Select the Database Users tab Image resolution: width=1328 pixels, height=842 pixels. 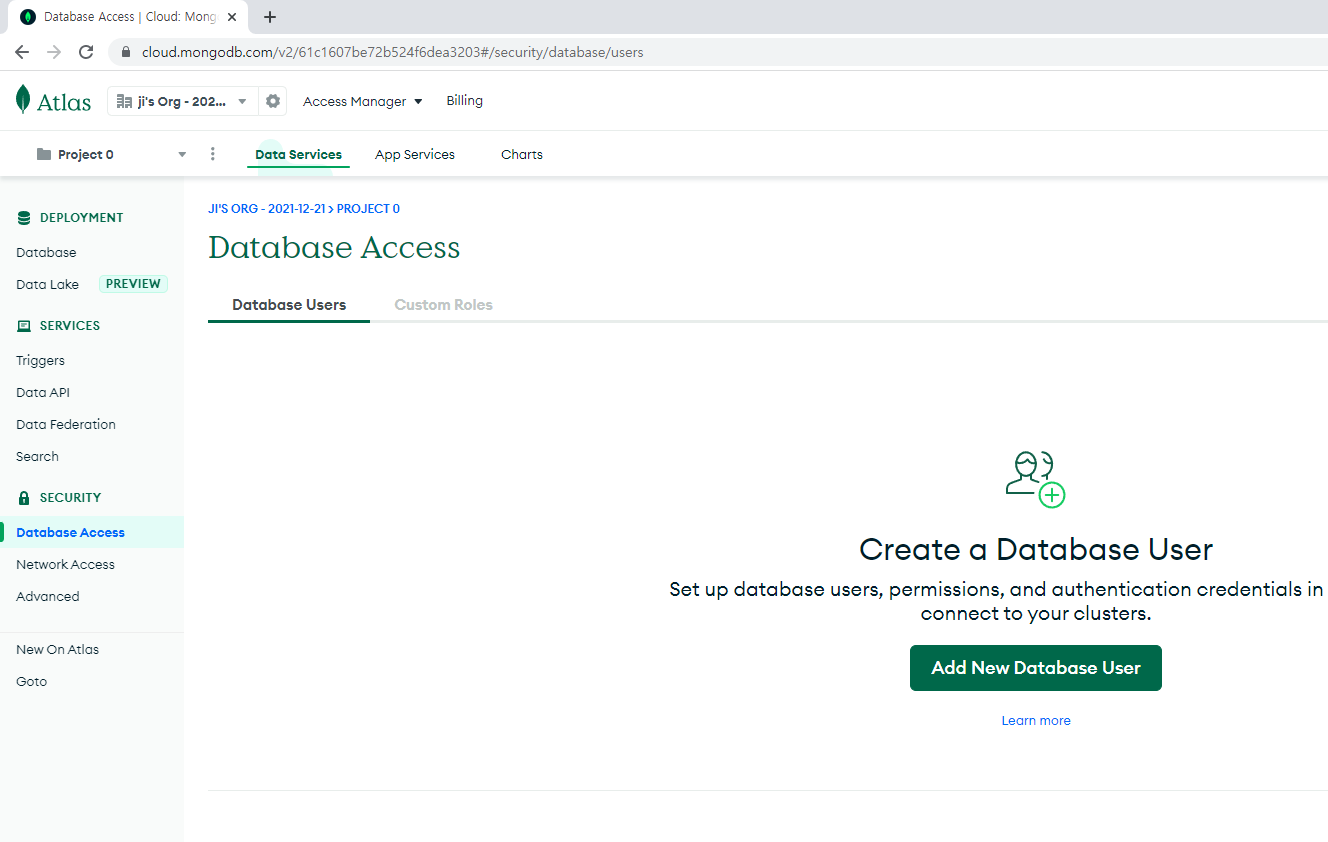(x=289, y=305)
